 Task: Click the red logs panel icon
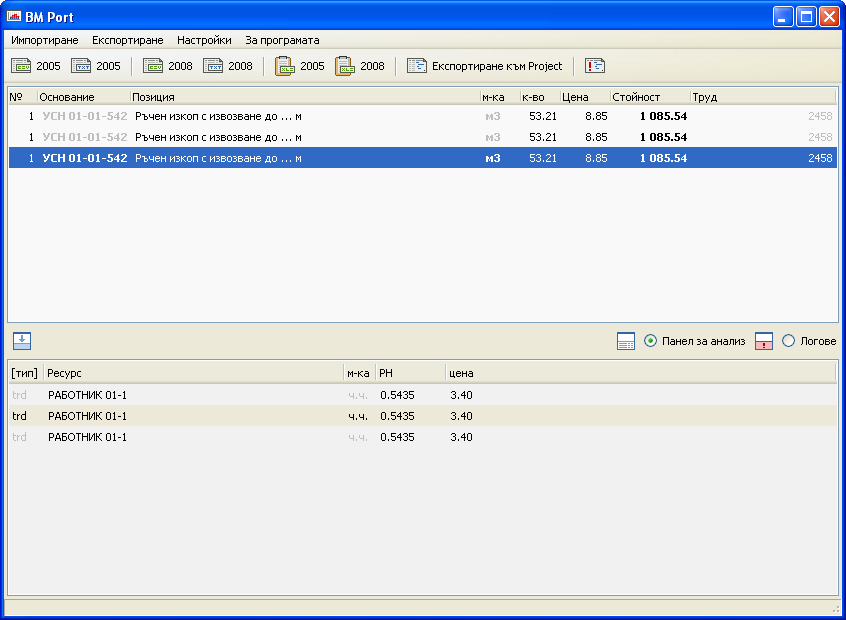(x=764, y=341)
